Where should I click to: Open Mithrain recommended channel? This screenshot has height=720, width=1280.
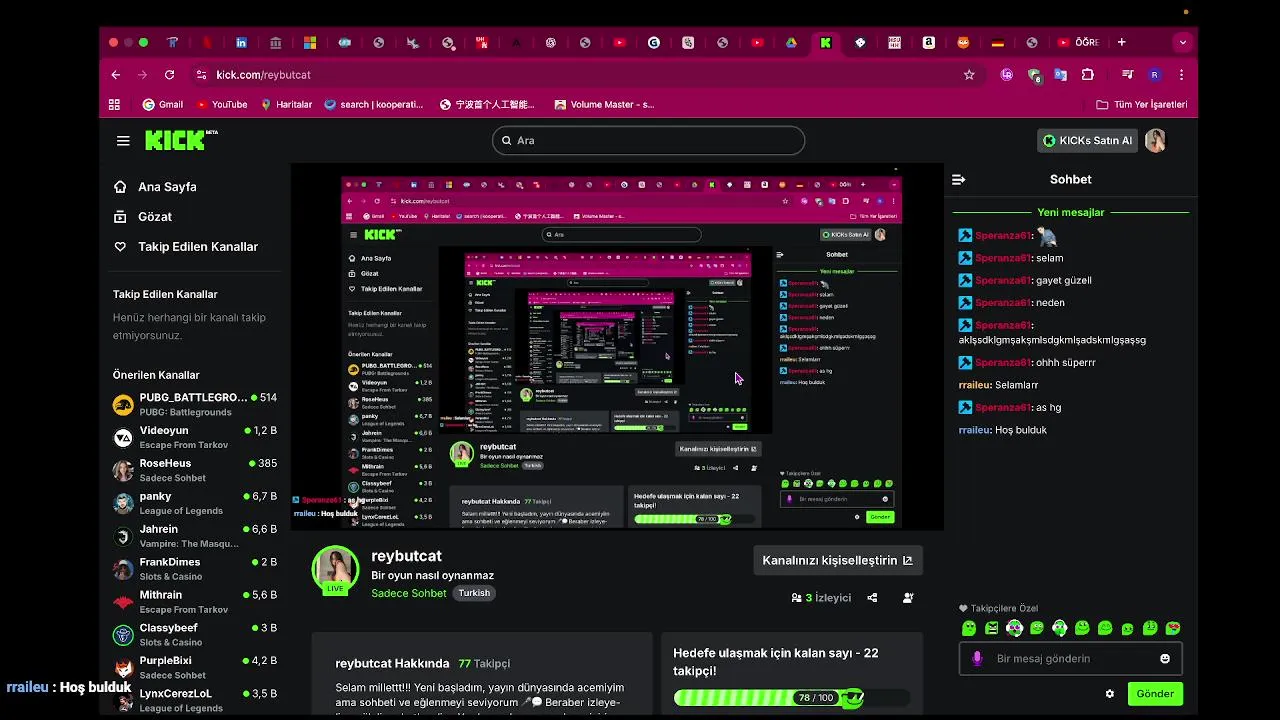tap(195, 602)
